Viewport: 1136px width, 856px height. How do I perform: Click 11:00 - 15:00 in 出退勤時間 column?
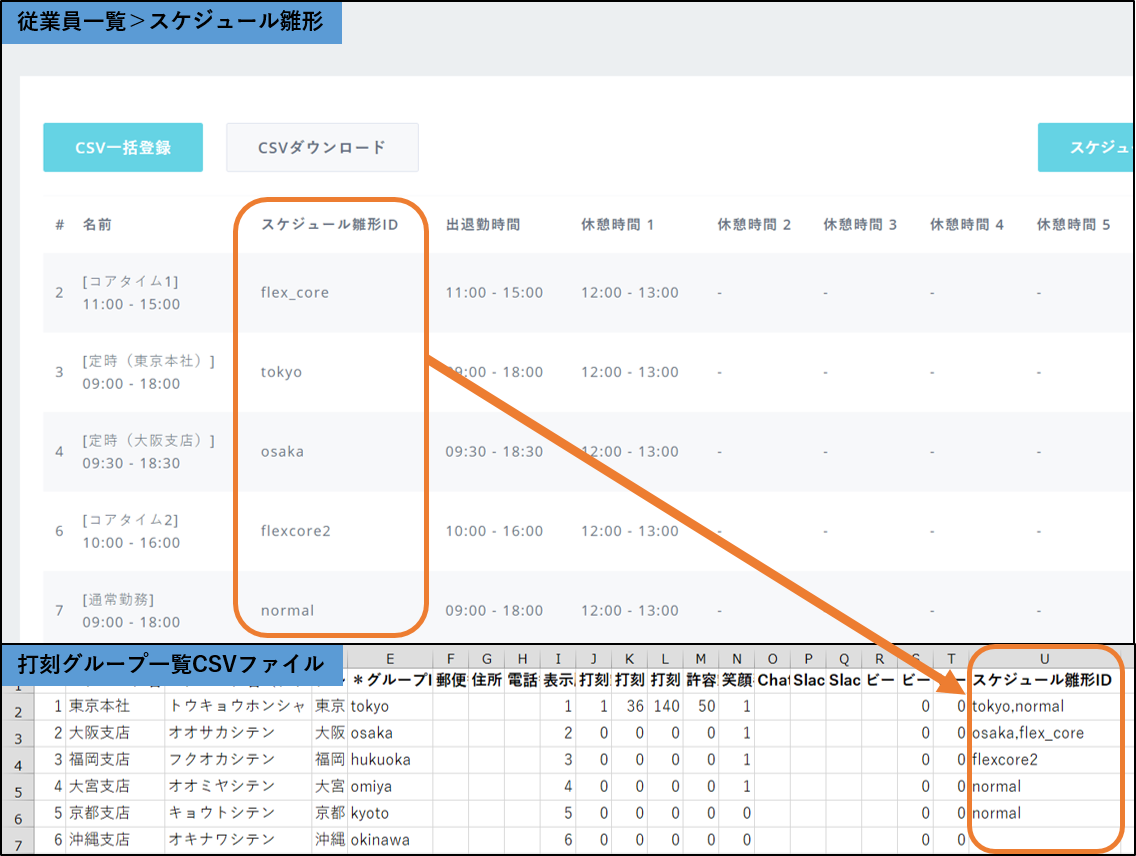pos(494,293)
